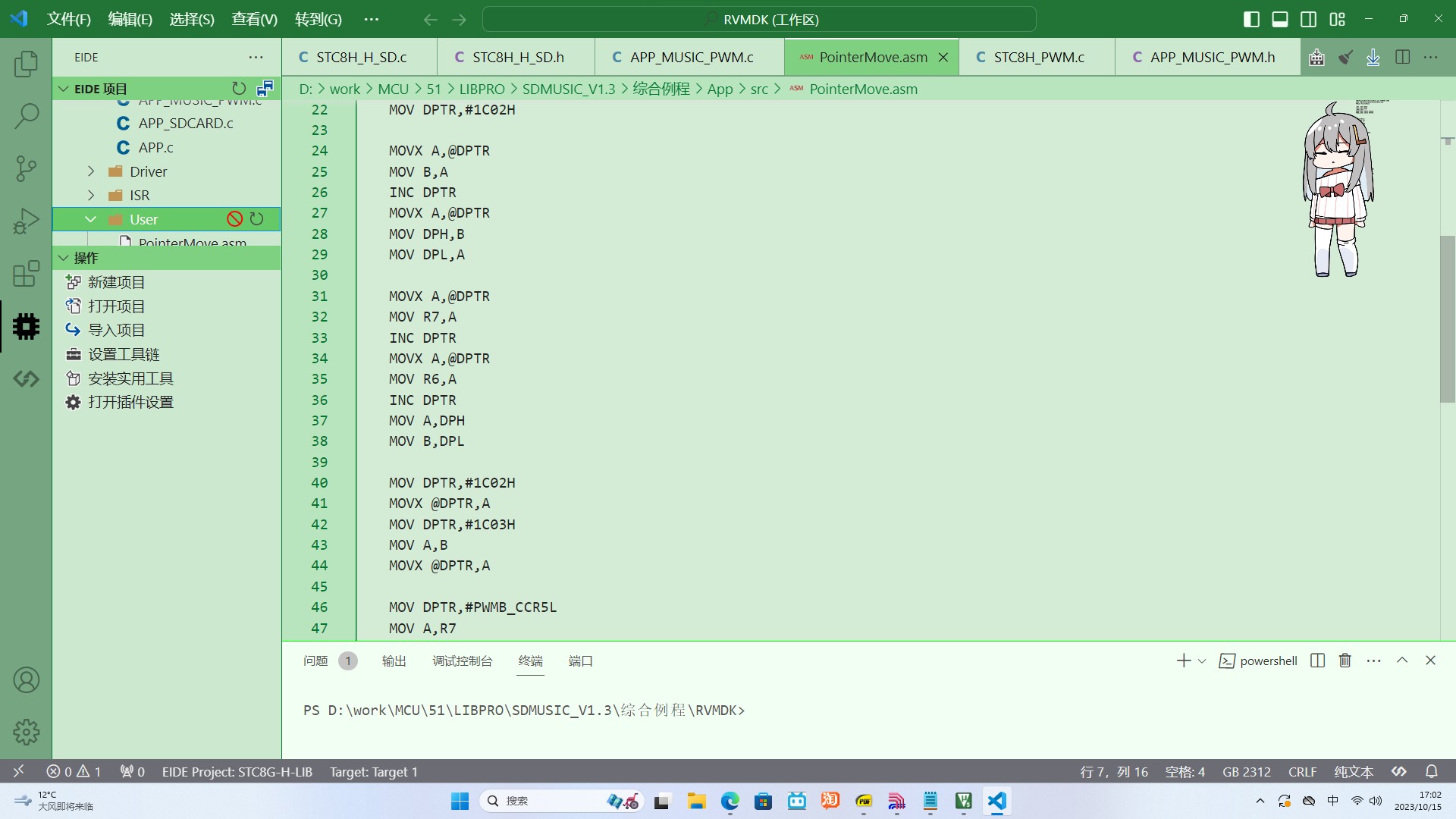Open the 查看(V) menu
The width and height of the screenshot is (1456, 819).
click(x=254, y=19)
